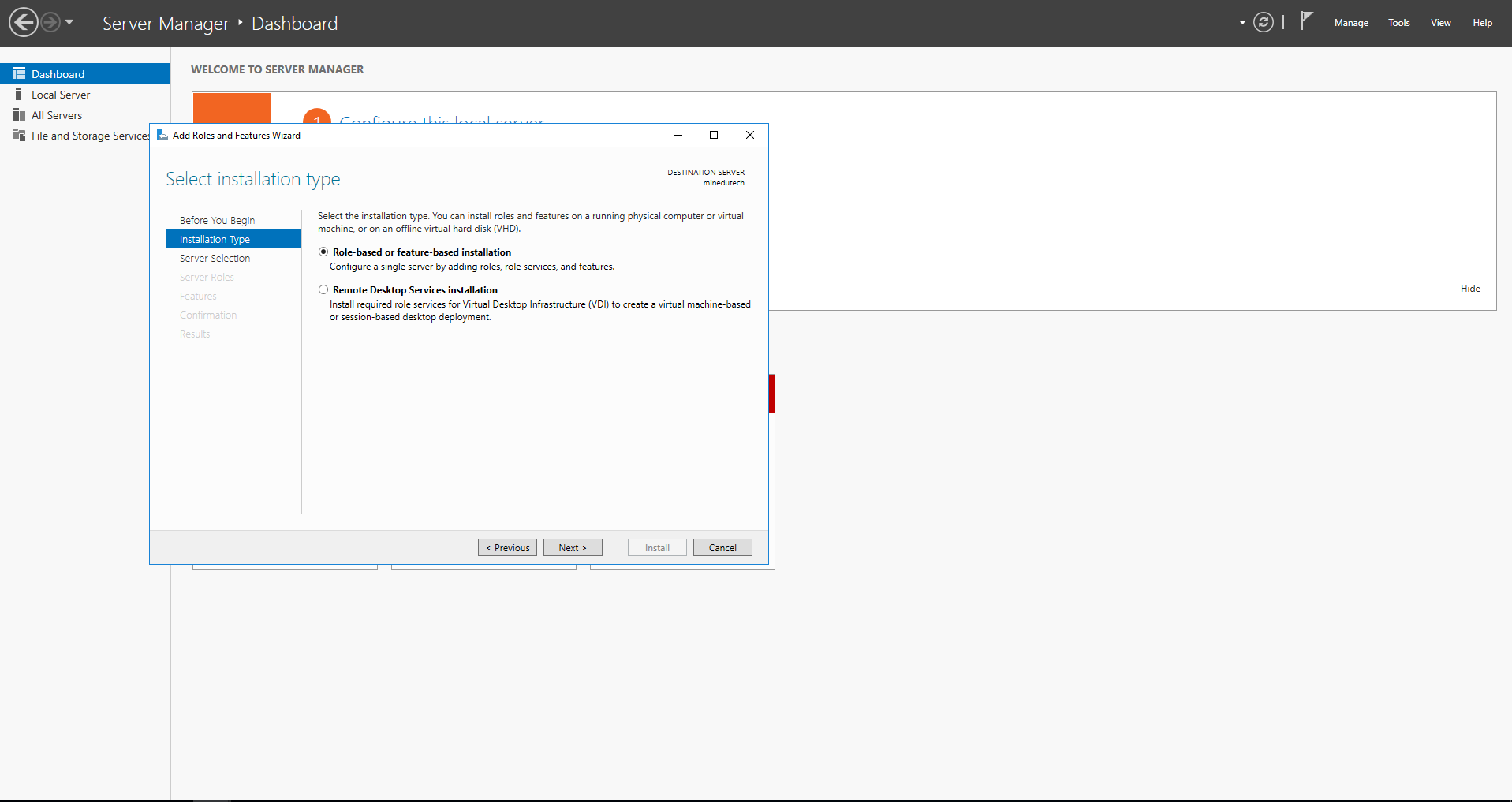Select Remote Desktop Services installation option

[323, 290]
